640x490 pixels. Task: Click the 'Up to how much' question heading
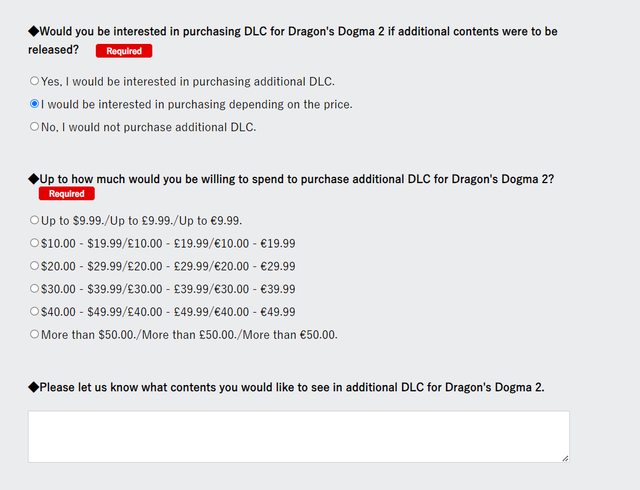click(296, 179)
